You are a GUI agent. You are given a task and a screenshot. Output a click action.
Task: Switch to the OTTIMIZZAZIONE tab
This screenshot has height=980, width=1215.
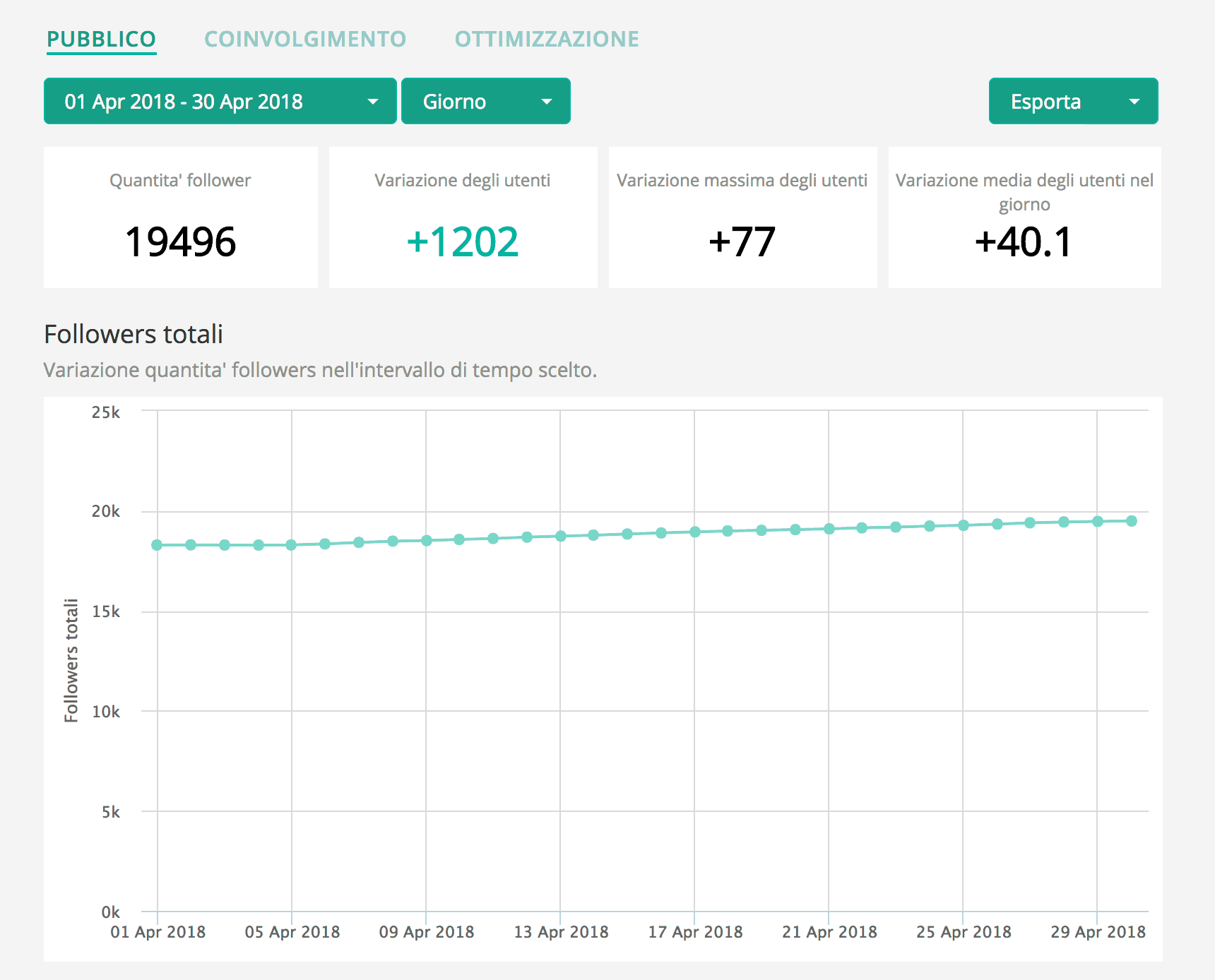click(x=548, y=39)
